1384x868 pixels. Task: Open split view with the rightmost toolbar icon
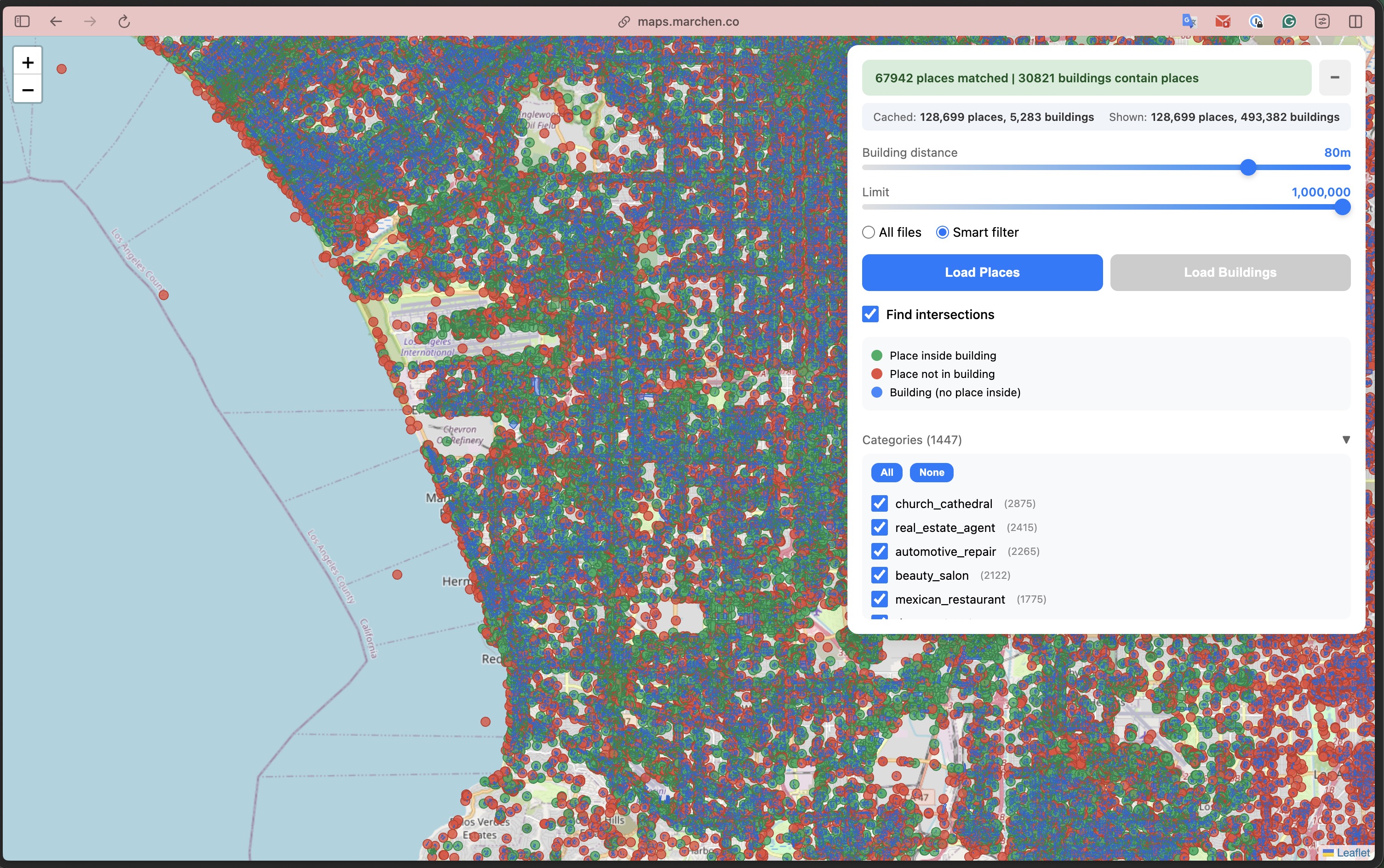pyautogui.click(x=1356, y=21)
